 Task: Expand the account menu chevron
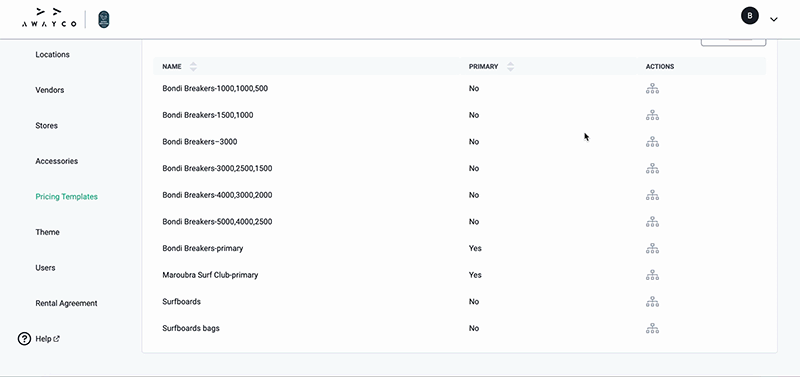773,19
